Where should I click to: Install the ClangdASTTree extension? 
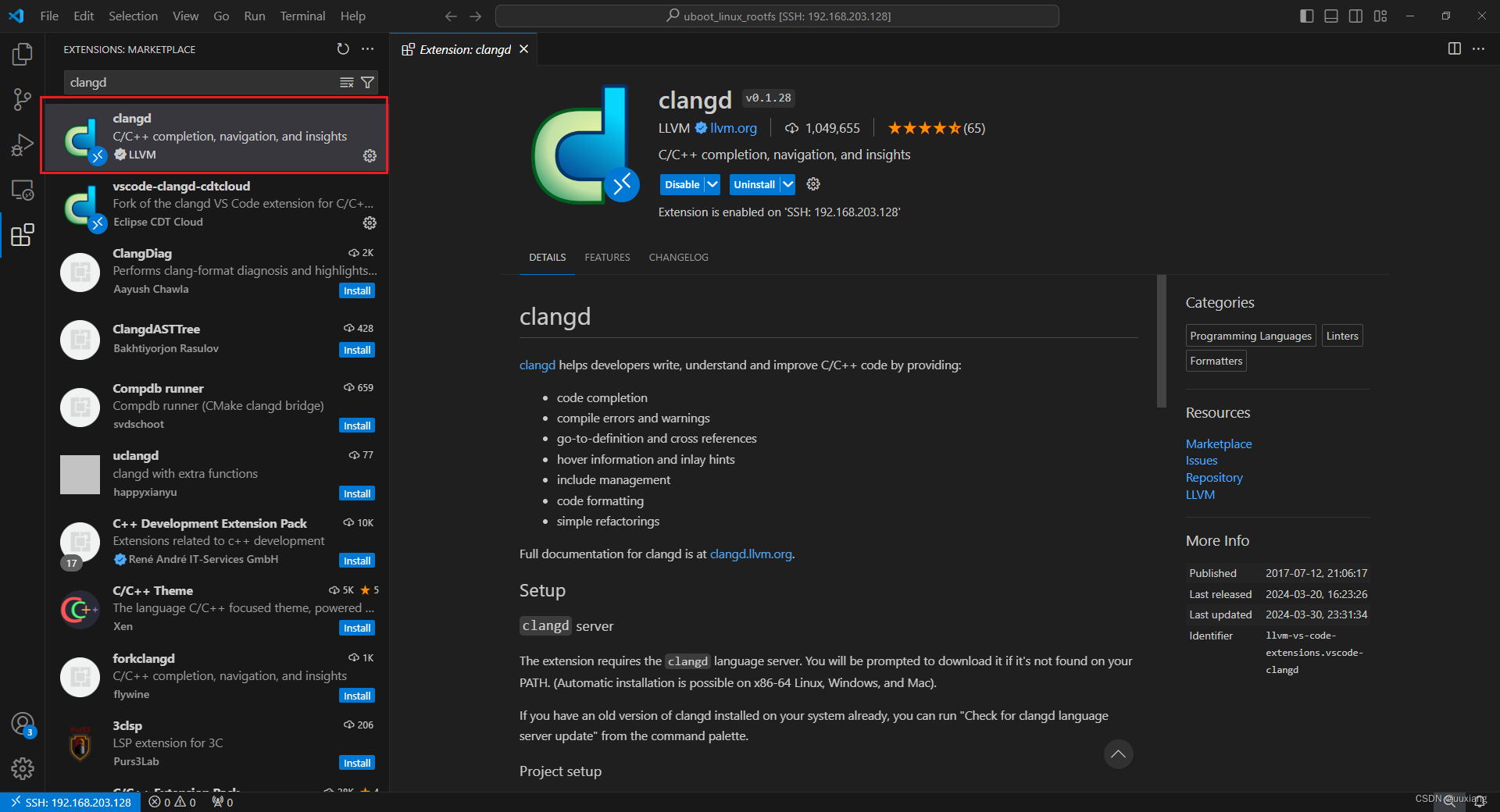coord(357,350)
